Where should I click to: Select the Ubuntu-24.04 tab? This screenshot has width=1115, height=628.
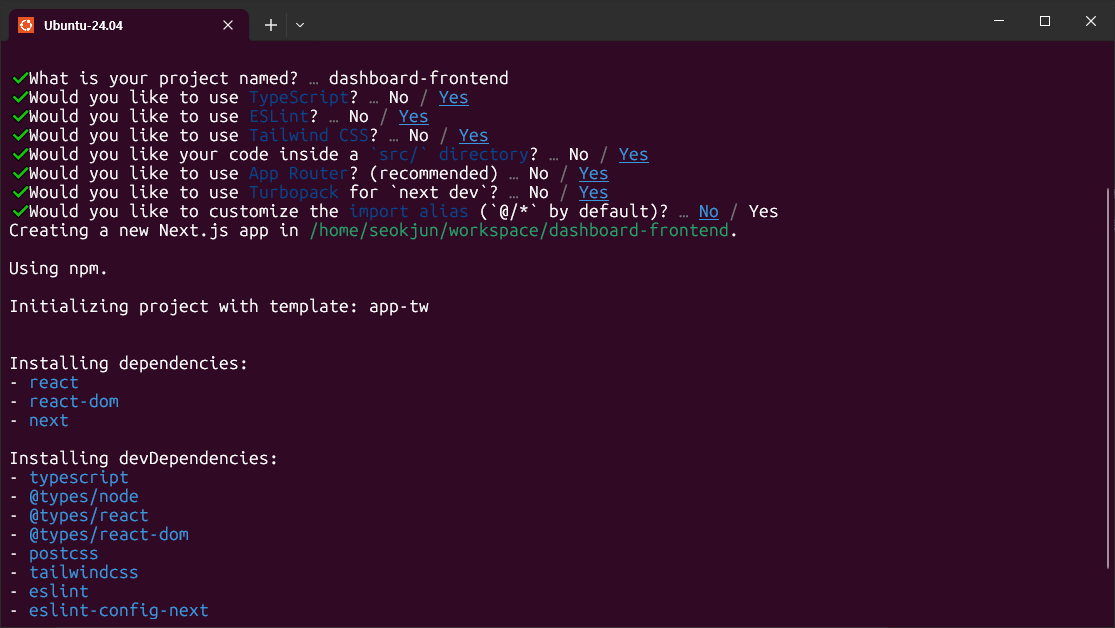click(129, 25)
